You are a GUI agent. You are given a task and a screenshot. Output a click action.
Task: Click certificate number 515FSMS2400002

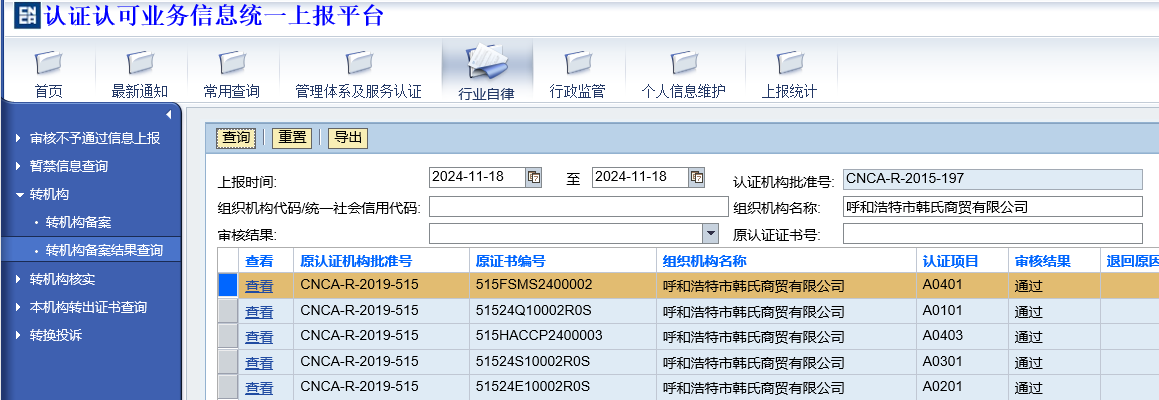click(534, 285)
